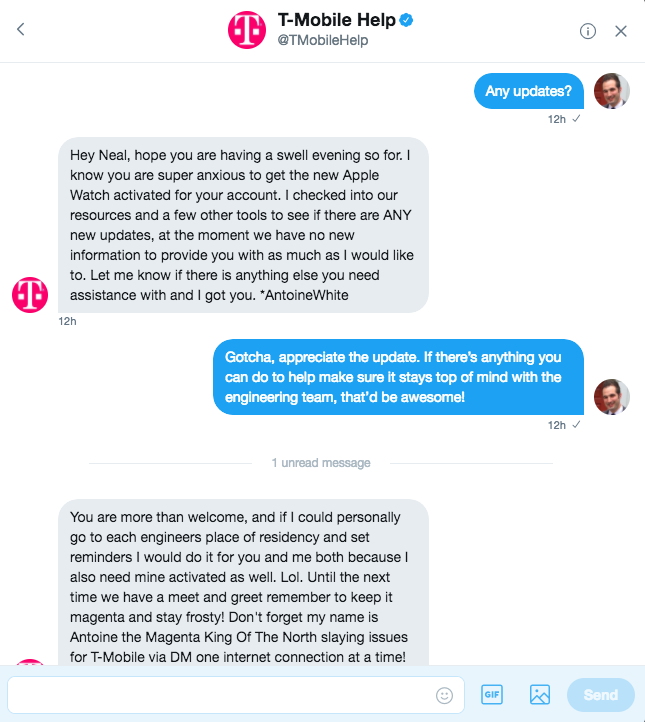Image resolution: width=645 pixels, height=722 pixels.
Task: Click the T-Mobile Help title name
Action: [x=337, y=20]
